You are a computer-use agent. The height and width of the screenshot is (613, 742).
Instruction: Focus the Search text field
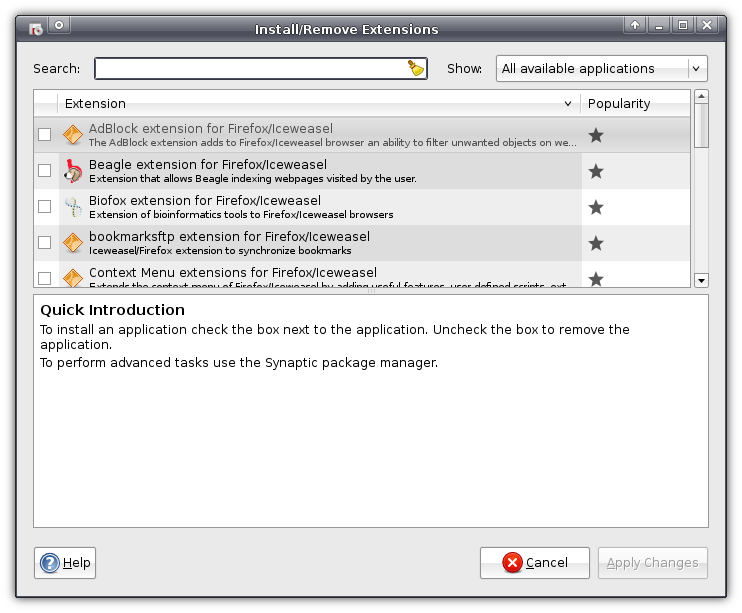[250, 69]
